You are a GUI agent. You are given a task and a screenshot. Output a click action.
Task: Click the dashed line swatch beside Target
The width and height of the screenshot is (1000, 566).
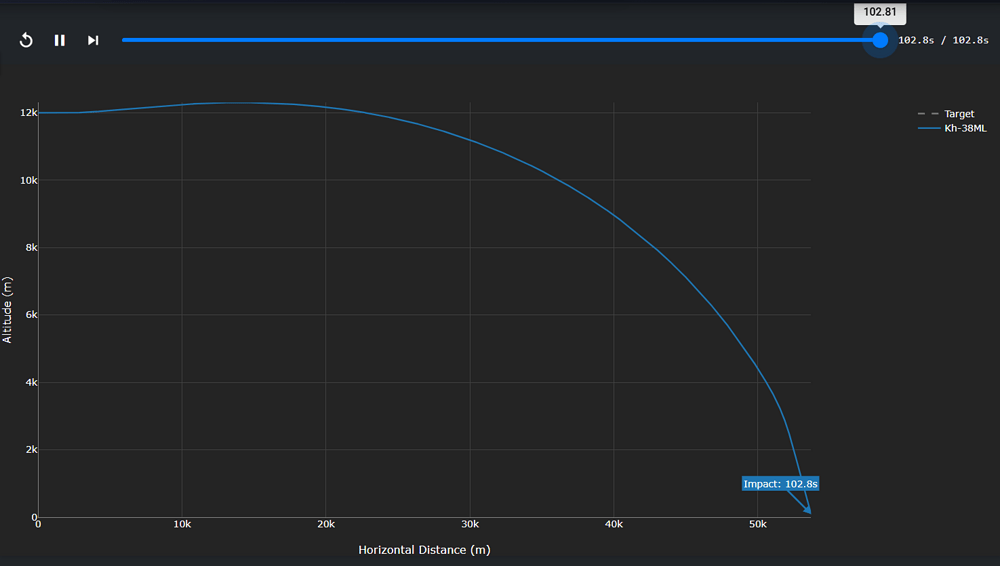click(x=928, y=114)
